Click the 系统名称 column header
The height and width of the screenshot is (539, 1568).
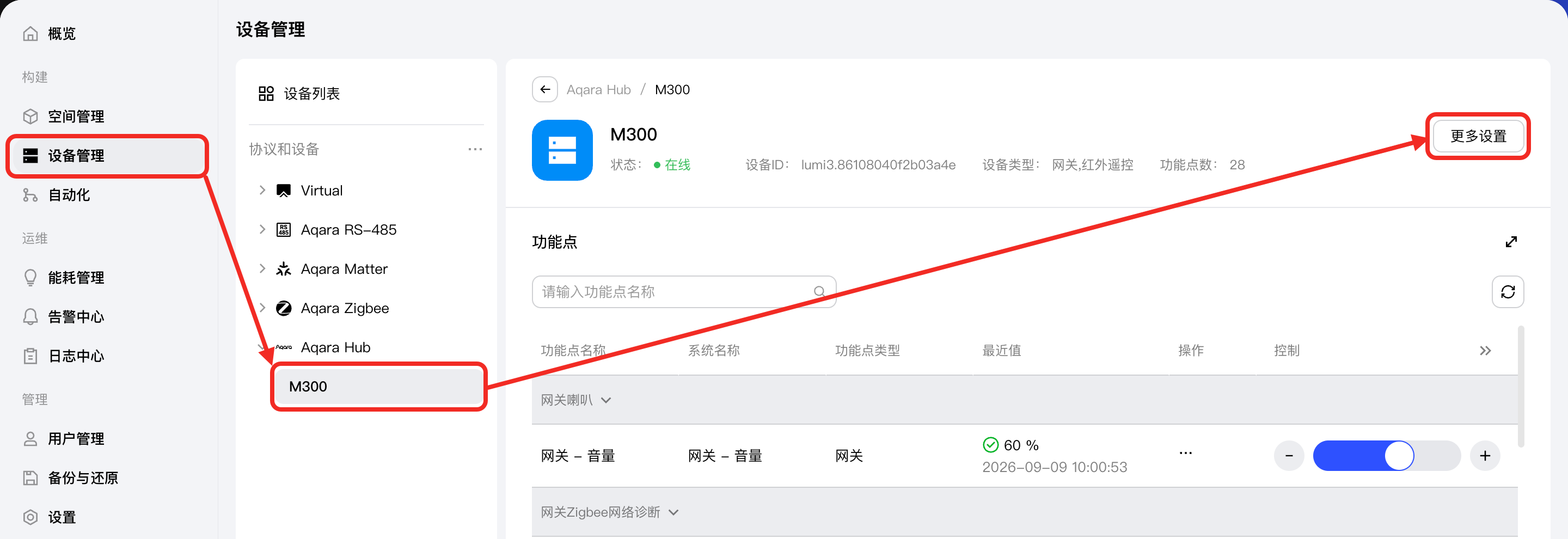point(713,351)
